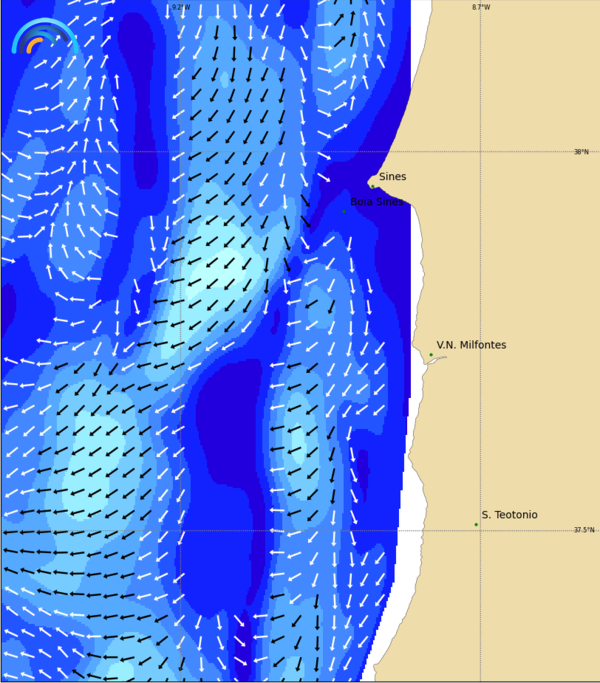
Task: Click intersection of 9.2°W and 37.5°N gridlines
Action: click(x=180, y=530)
